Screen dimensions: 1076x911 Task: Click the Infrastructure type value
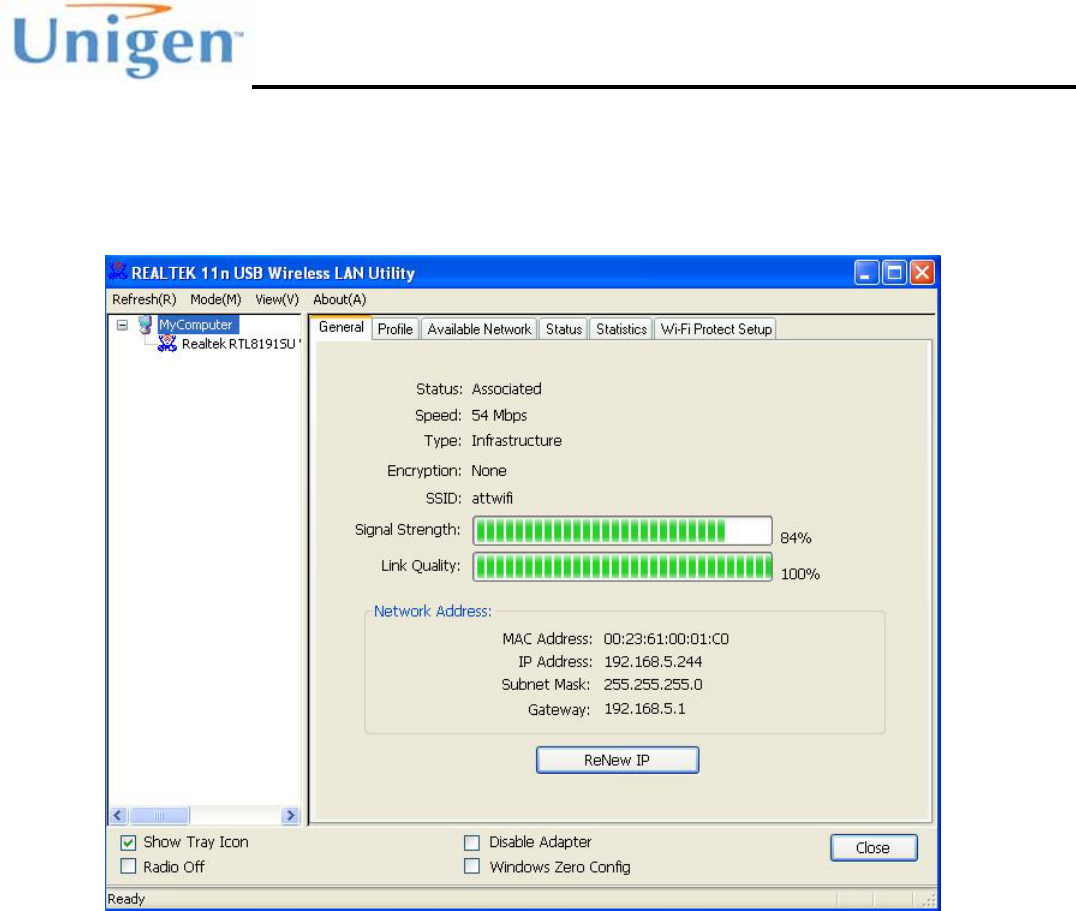coord(516,440)
